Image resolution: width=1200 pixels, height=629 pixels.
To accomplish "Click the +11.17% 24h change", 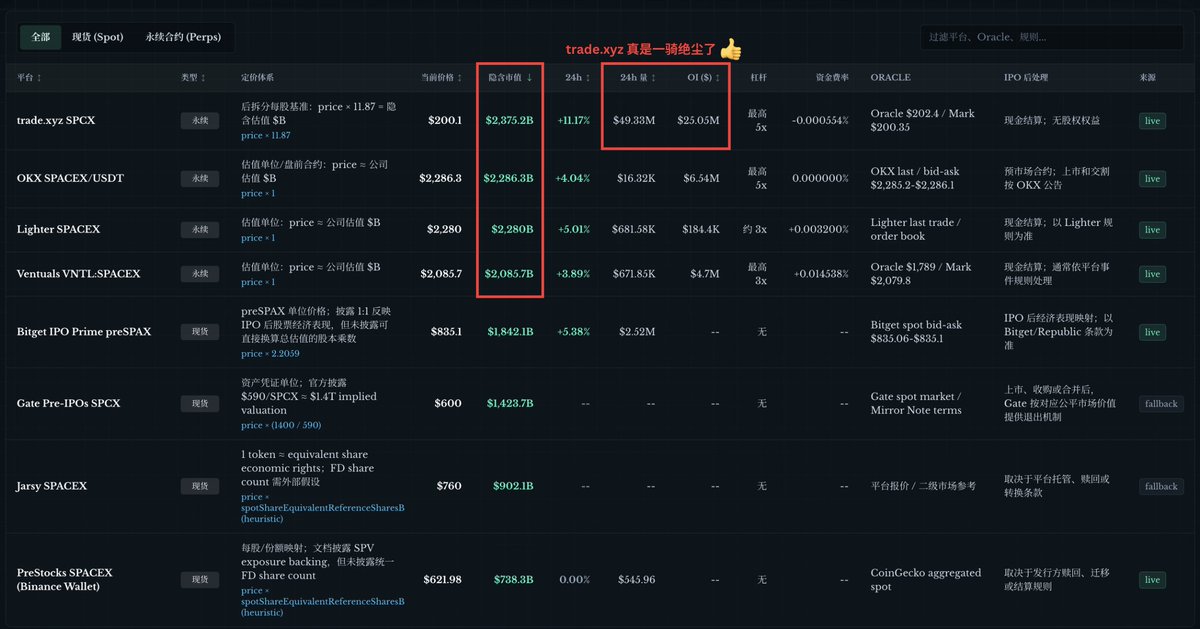I will [x=574, y=120].
